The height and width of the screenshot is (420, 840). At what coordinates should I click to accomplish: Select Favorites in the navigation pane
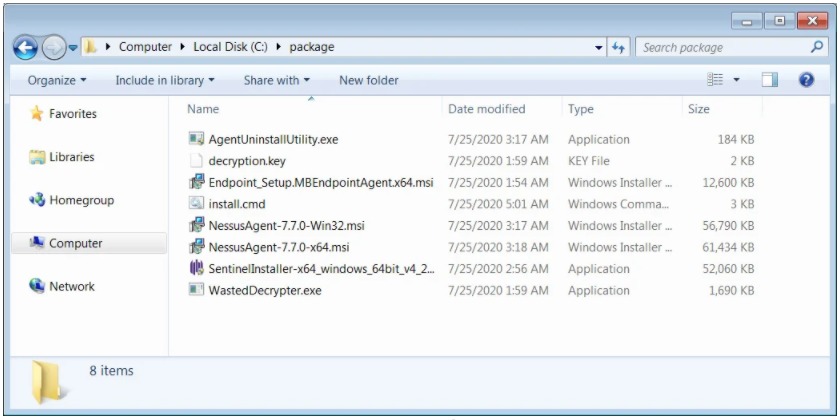[x=73, y=114]
